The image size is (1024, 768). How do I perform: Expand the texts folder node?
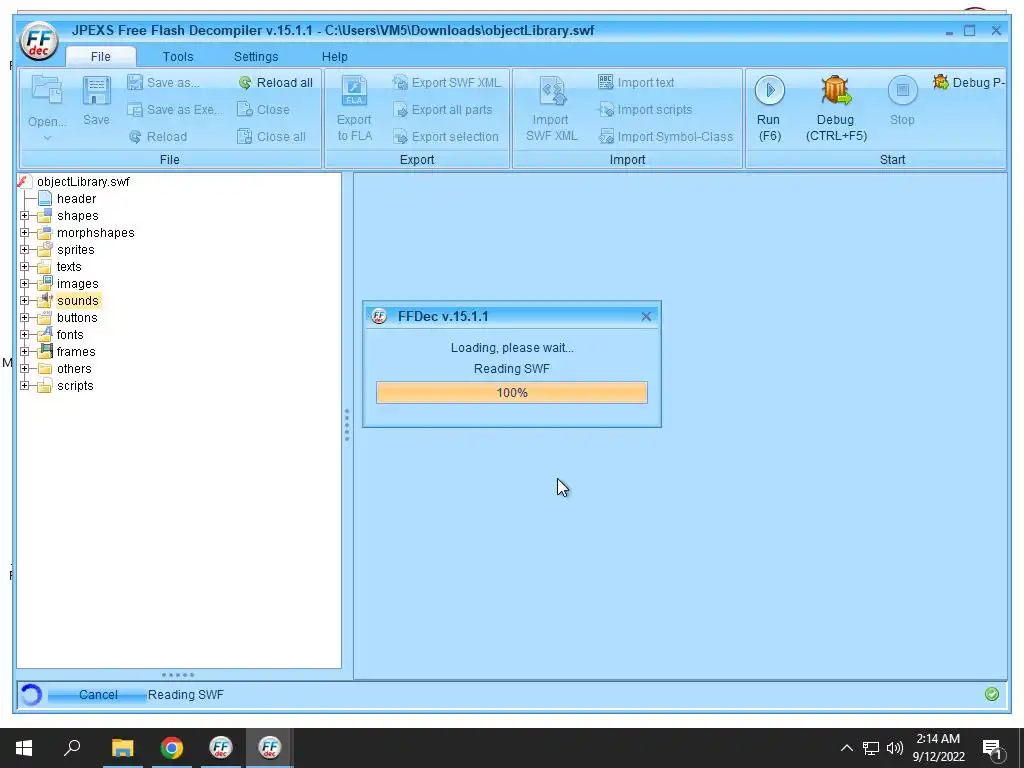click(x=24, y=266)
